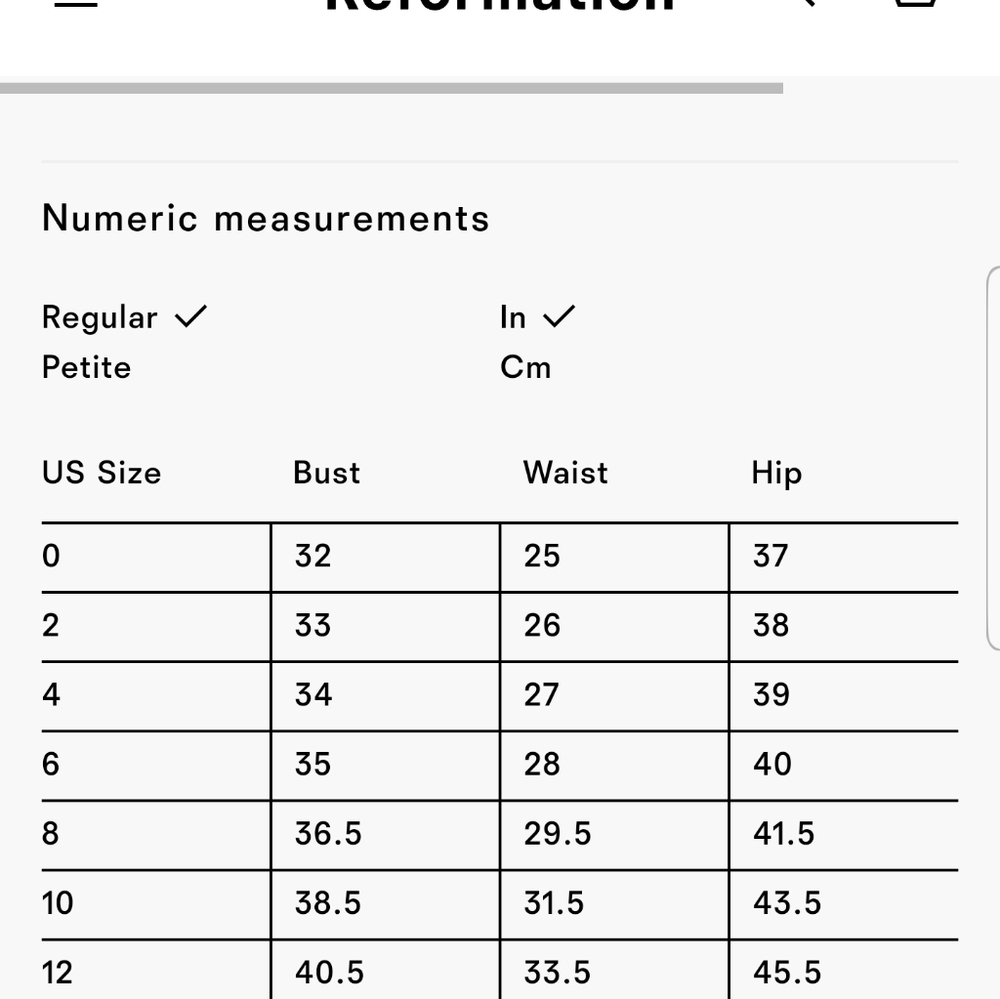Click the 45.5 hip cell

pyautogui.click(x=787, y=973)
